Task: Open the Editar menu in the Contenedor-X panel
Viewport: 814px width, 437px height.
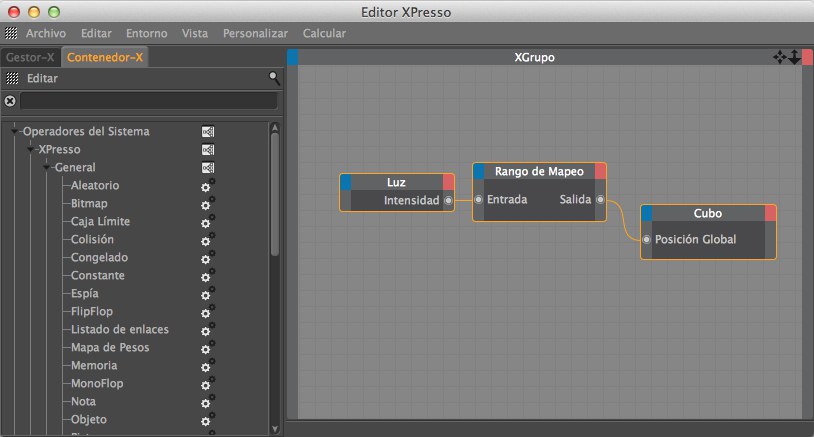Action: coord(42,77)
